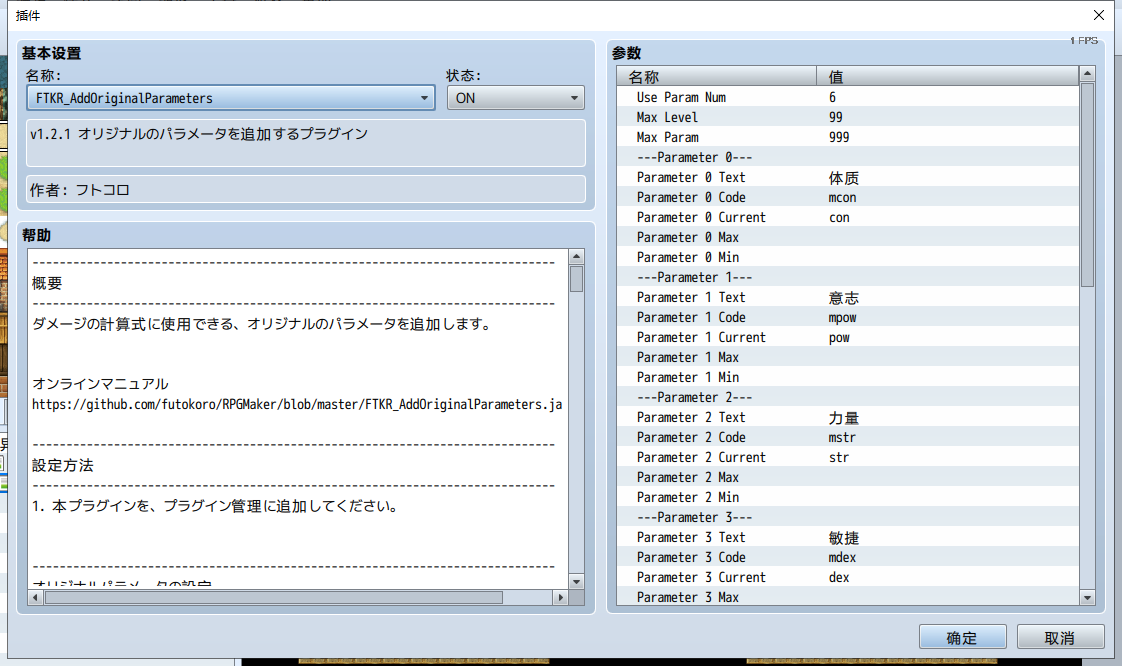Image resolution: width=1122 pixels, height=666 pixels.
Task: Click the 設定方法 heading in help text
Action: (x=62, y=466)
